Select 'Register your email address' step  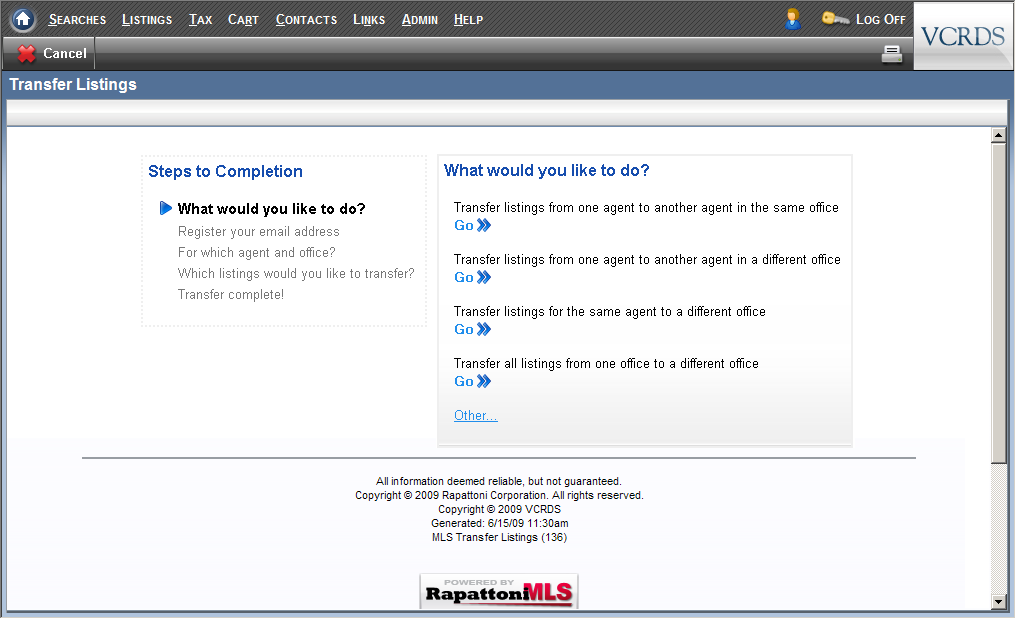tap(259, 231)
